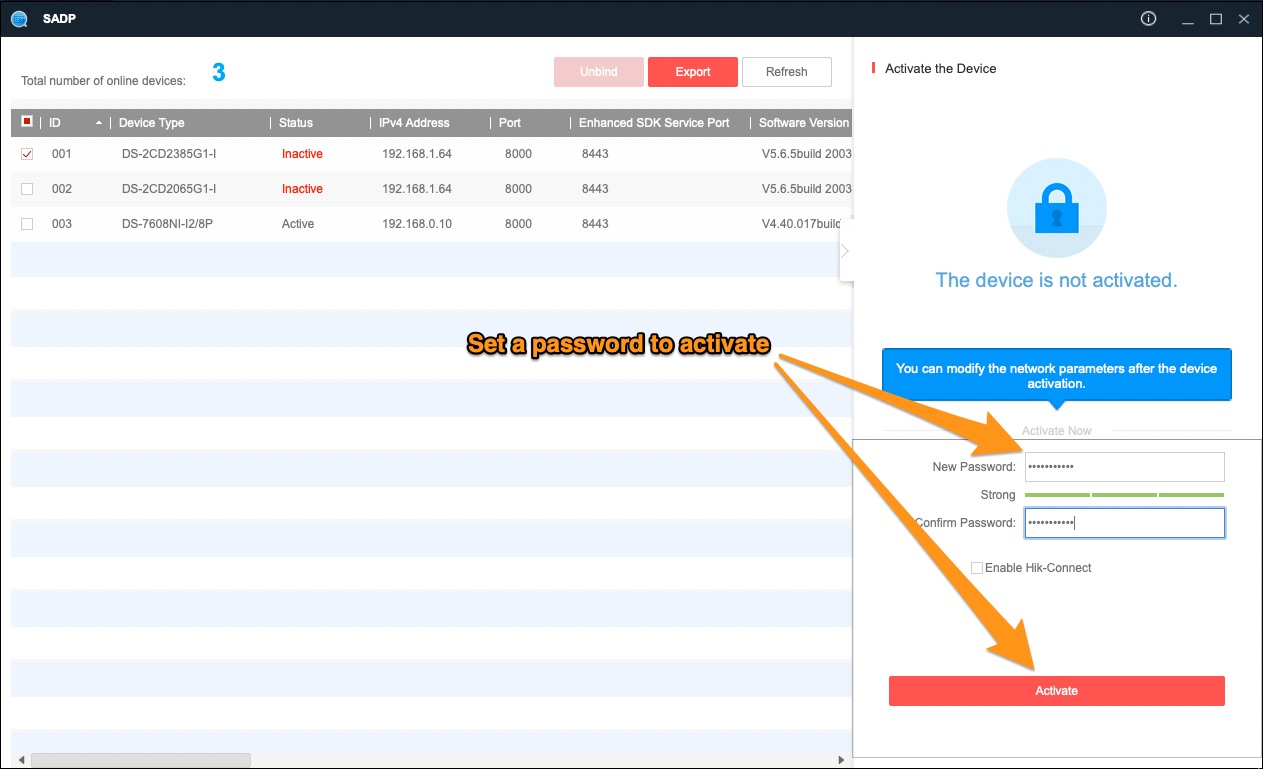The width and height of the screenshot is (1263, 769).
Task: Click the Confirm Password field
Action: pos(1124,523)
